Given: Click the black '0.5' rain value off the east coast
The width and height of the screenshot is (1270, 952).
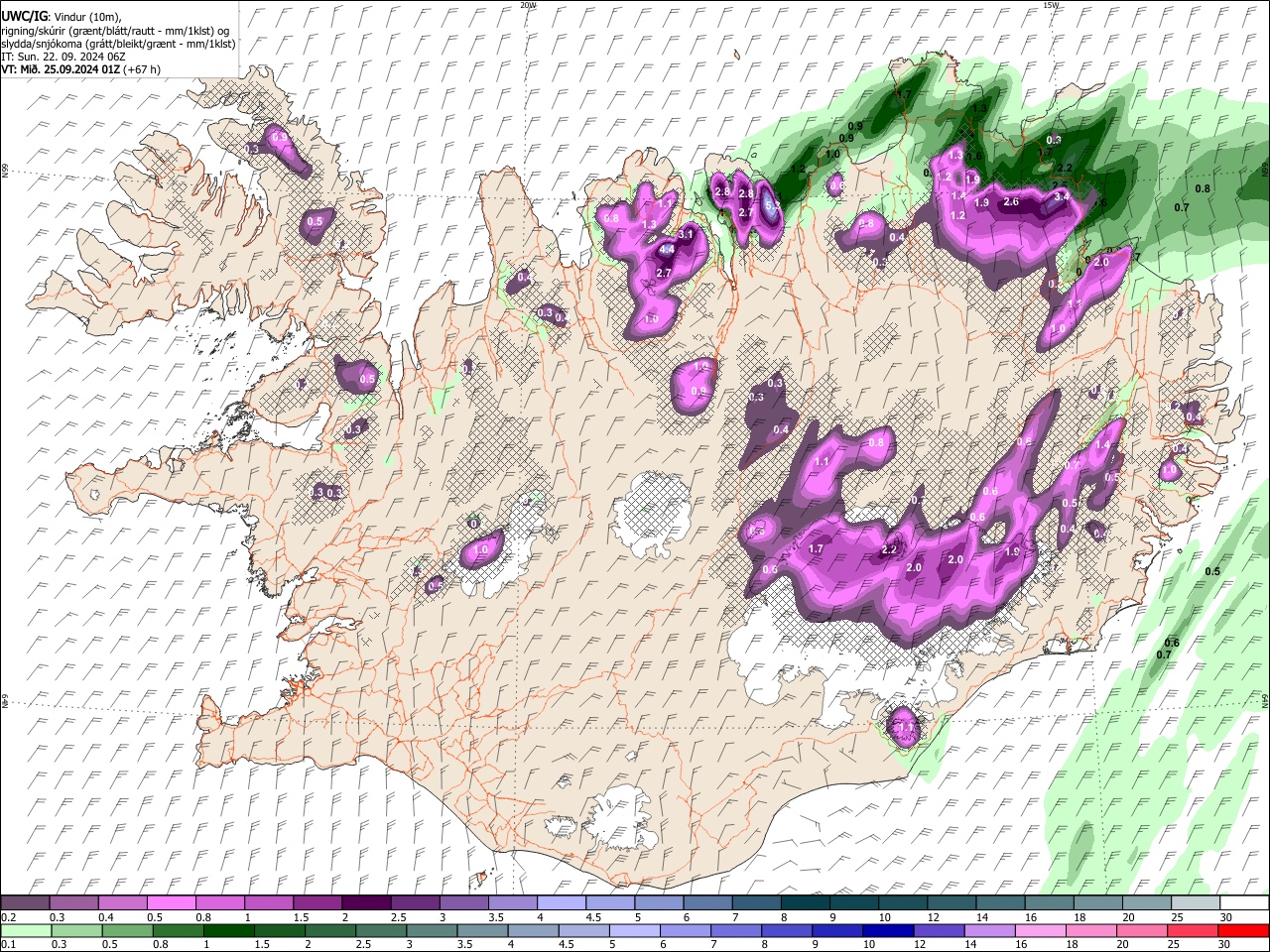Looking at the screenshot, I should [1212, 571].
